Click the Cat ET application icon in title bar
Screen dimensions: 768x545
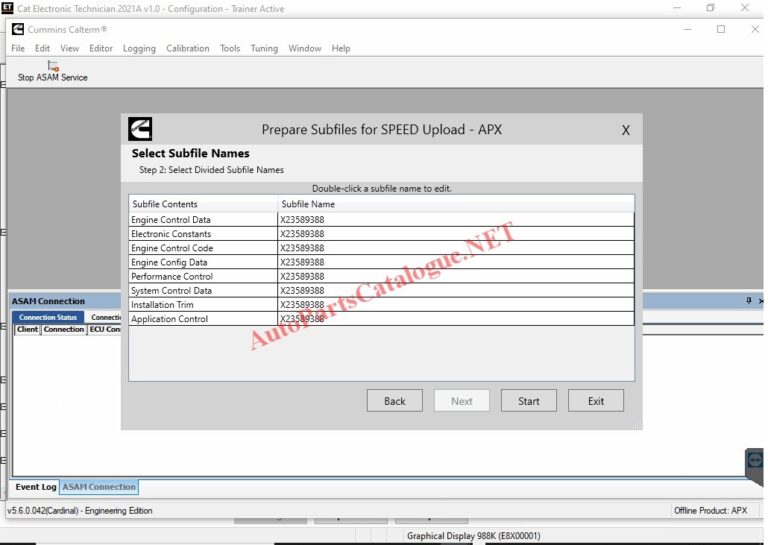tap(7, 8)
